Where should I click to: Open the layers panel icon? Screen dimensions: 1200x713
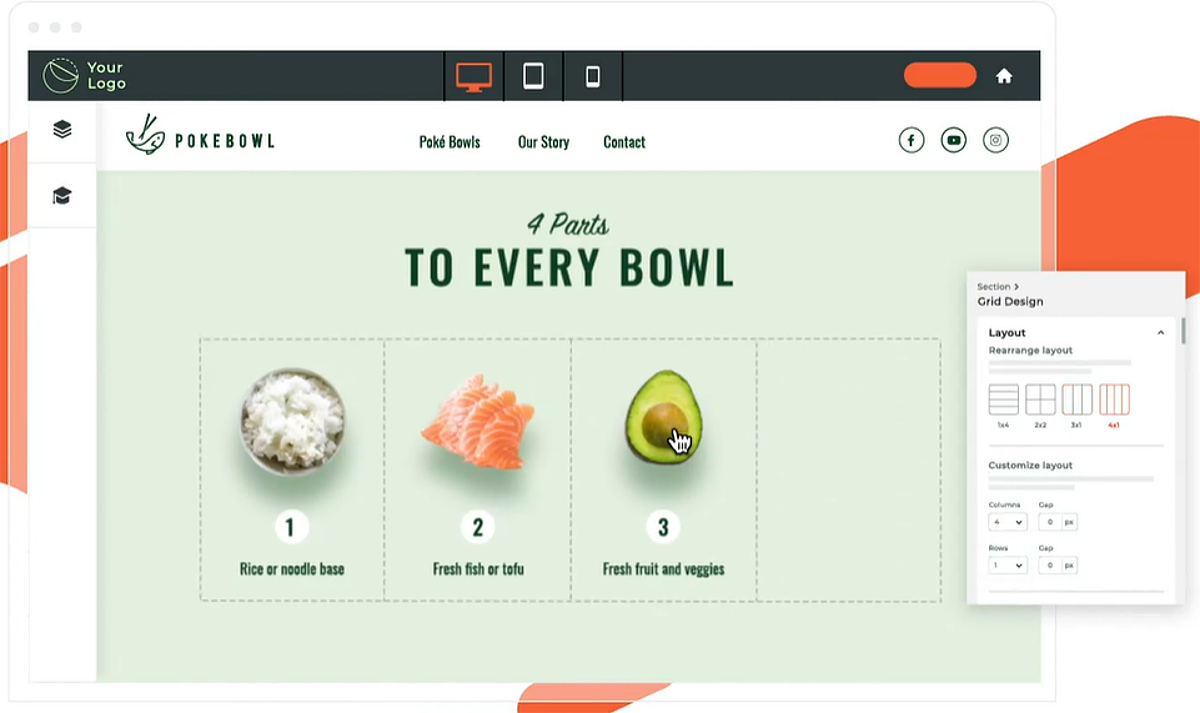pyautogui.click(x=62, y=129)
